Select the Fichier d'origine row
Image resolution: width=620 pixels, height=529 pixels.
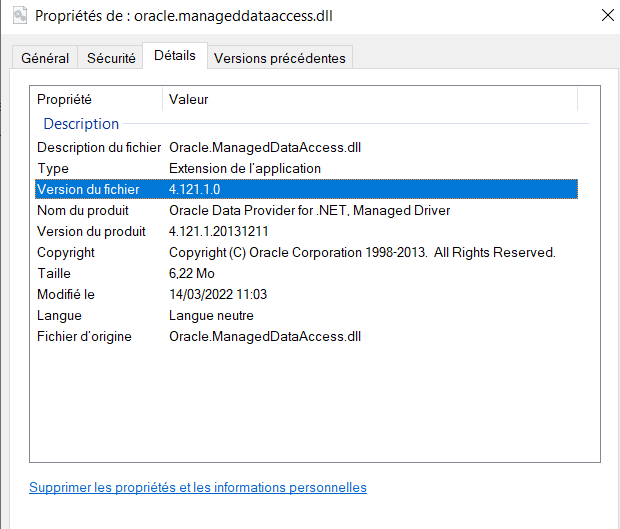pyautogui.click(x=306, y=336)
